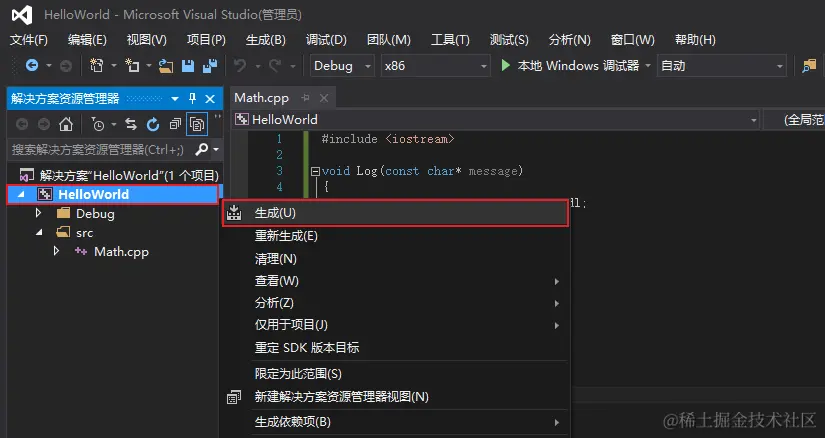Open the 帮助(H) menu

coord(695,40)
